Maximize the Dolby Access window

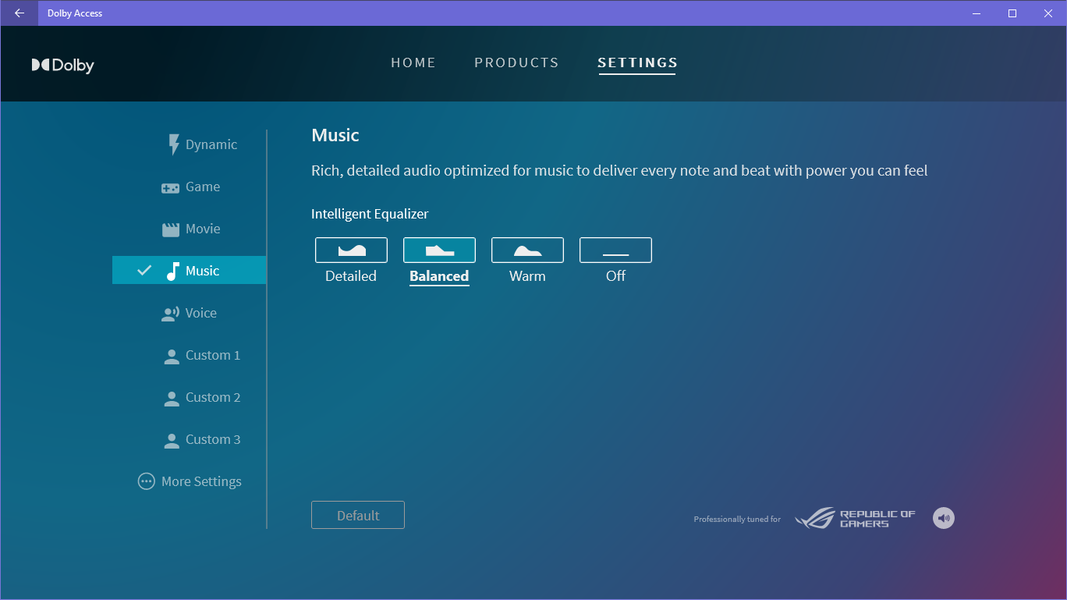[x=1013, y=13]
